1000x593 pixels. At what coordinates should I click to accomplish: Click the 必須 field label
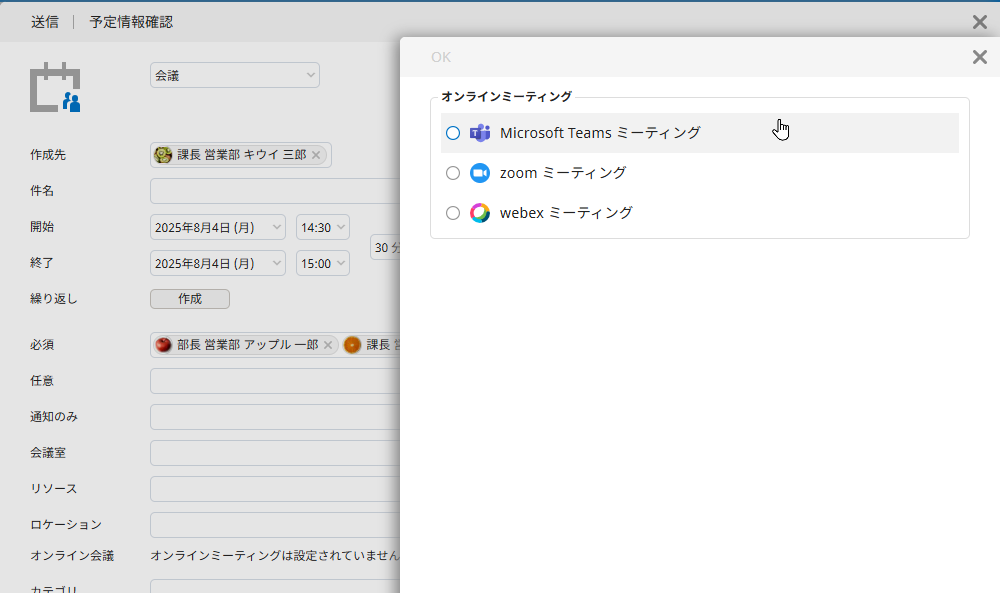[42, 345]
